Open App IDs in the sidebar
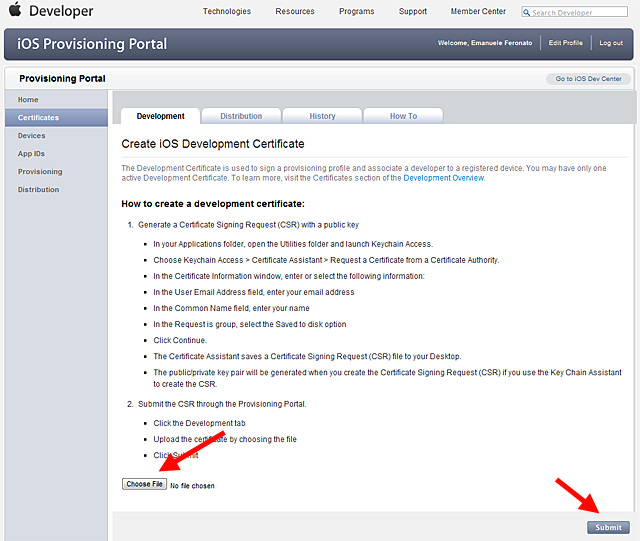Image resolution: width=640 pixels, height=541 pixels. tap(31, 154)
